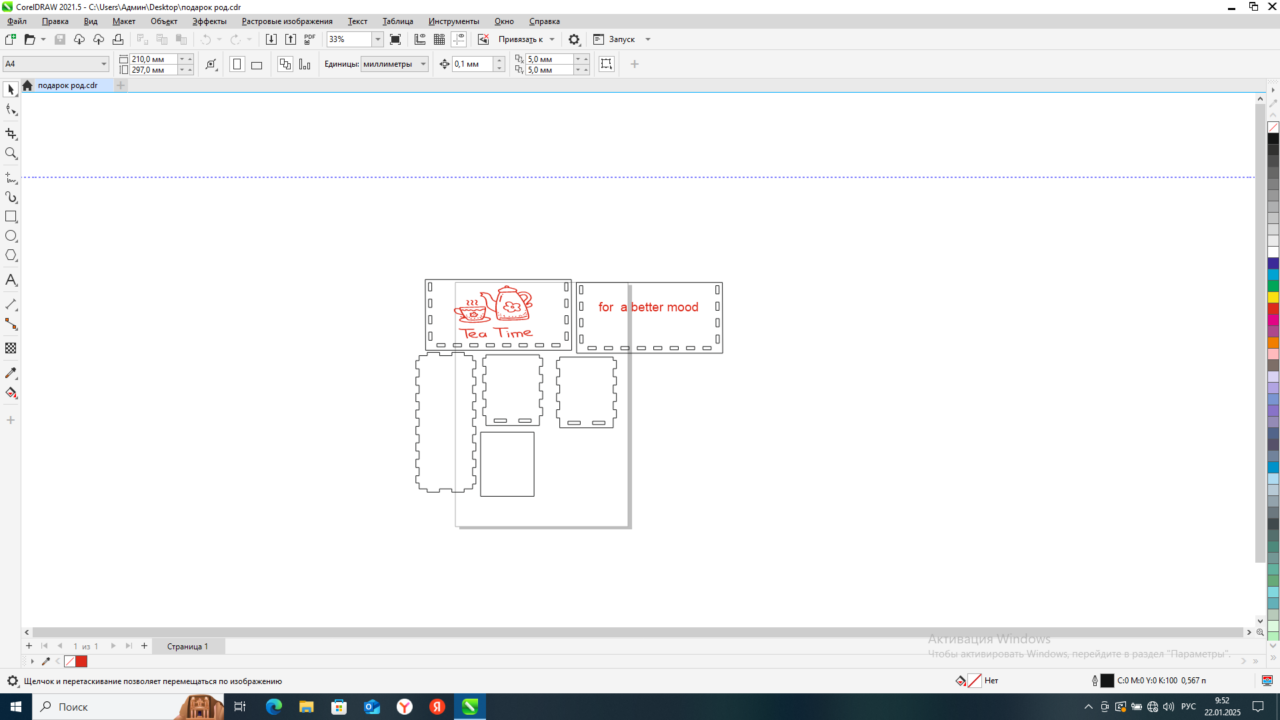Open the Инструменты menu
The image size is (1280, 720).
[x=454, y=21]
